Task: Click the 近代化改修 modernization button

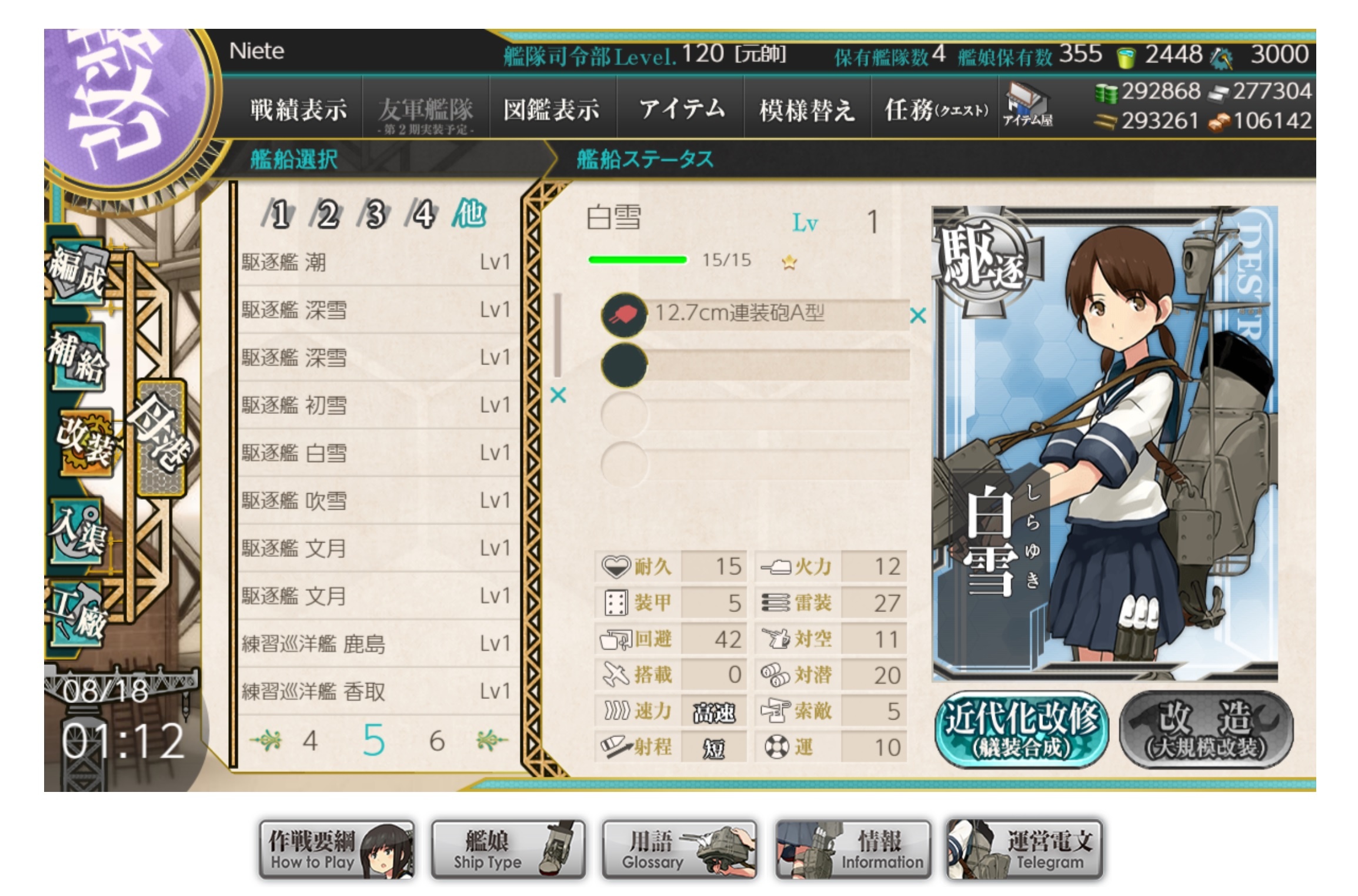Action: [x=1021, y=730]
